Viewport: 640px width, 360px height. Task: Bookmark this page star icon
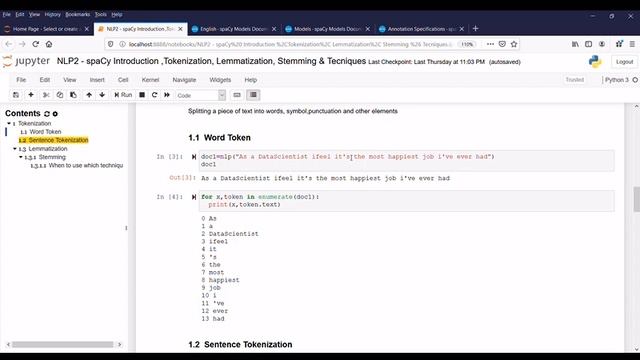click(514, 44)
